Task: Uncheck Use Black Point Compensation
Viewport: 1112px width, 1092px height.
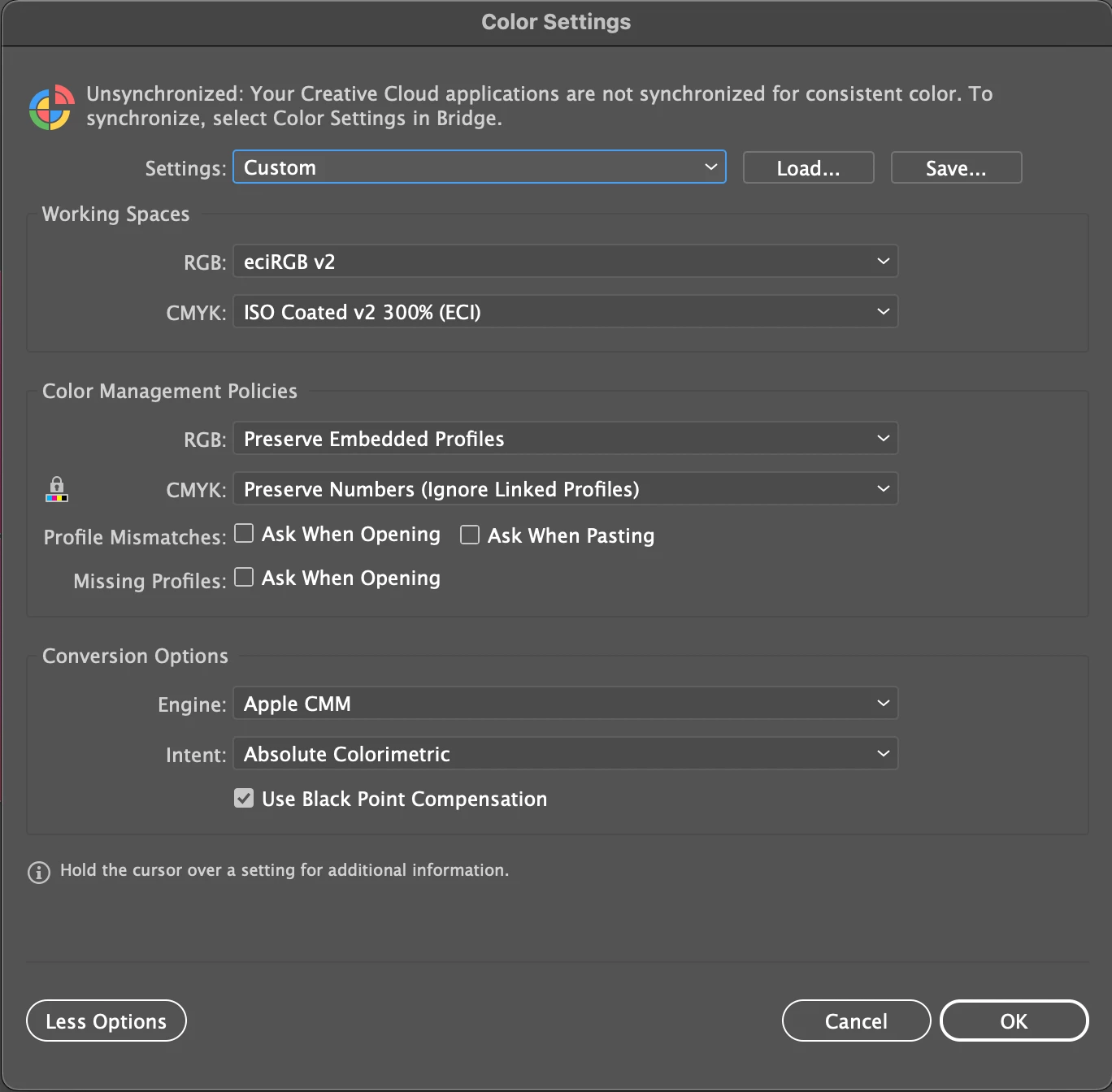Action: (244, 798)
